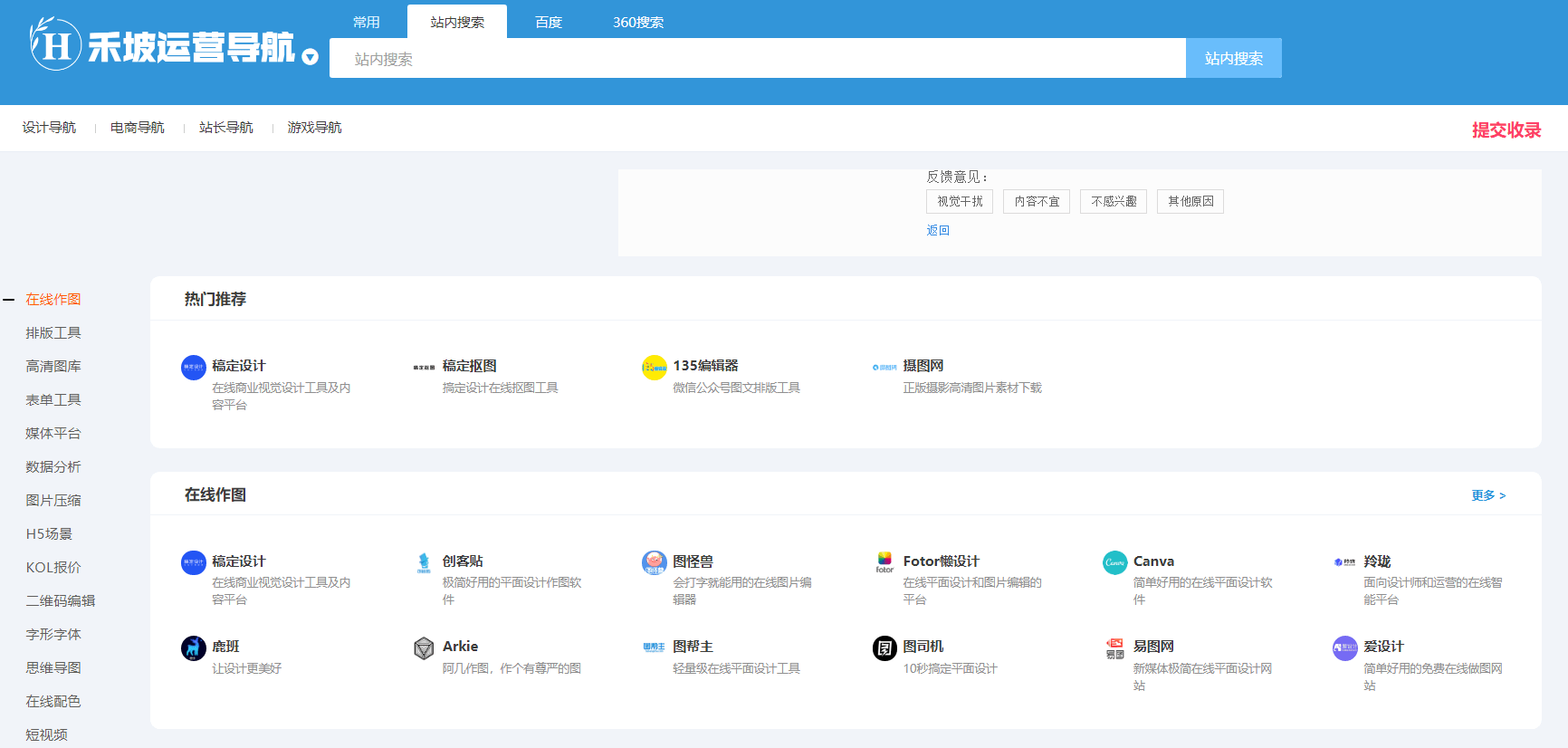Click the red 提交收录 link
1568x748 pixels.
(x=1506, y=129)
